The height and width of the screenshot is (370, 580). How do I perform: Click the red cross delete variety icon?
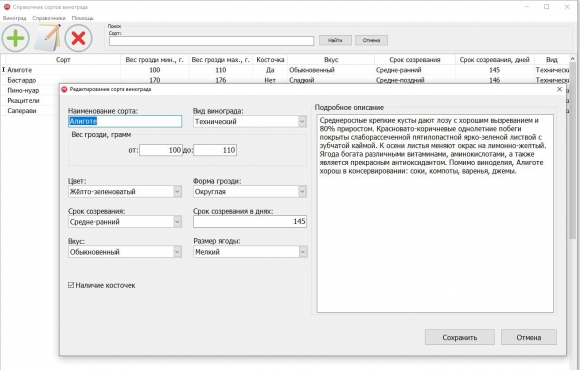[x=78, y=38]
